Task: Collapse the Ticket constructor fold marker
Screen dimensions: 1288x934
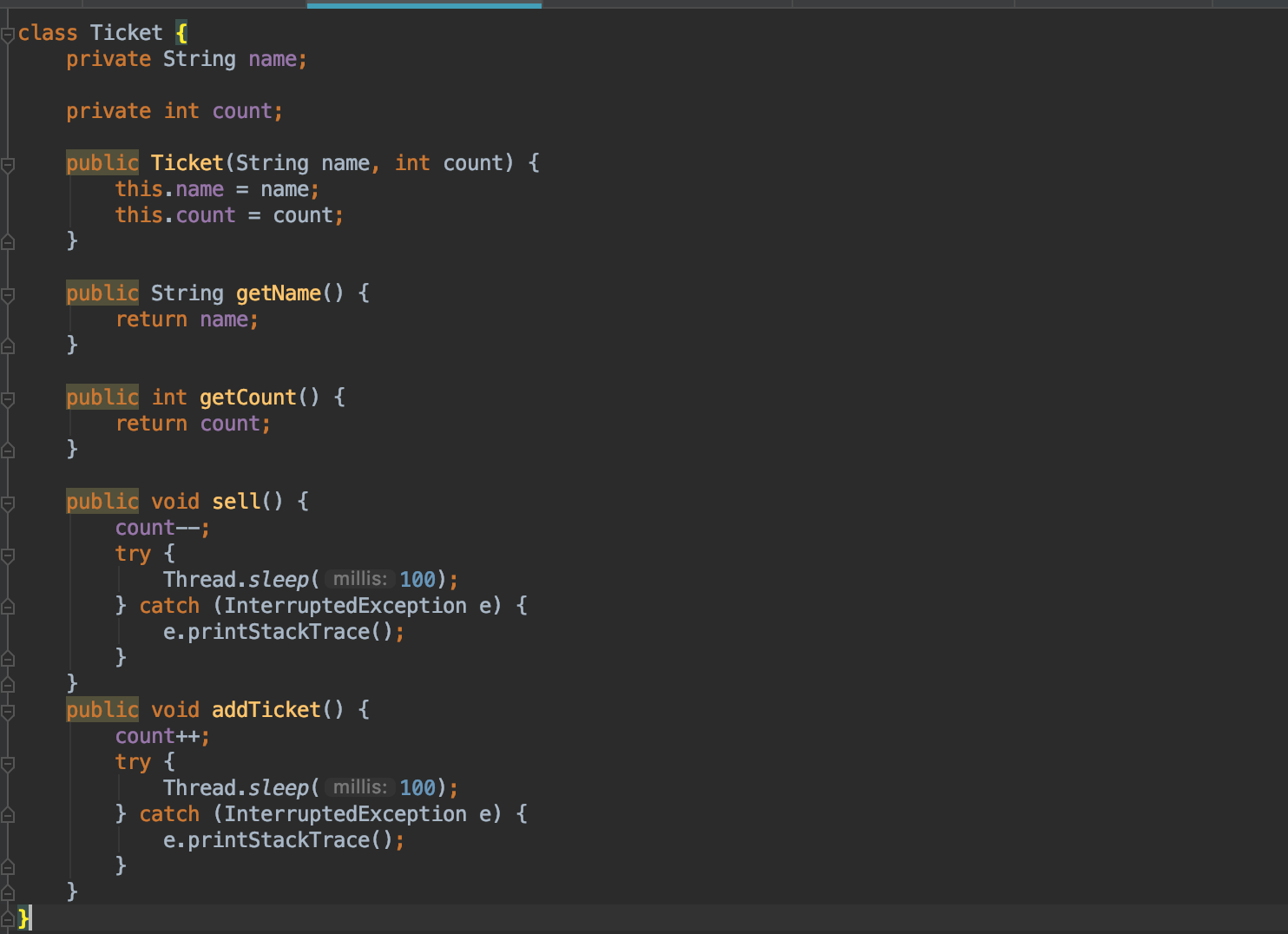Action: tap(8, 164)
